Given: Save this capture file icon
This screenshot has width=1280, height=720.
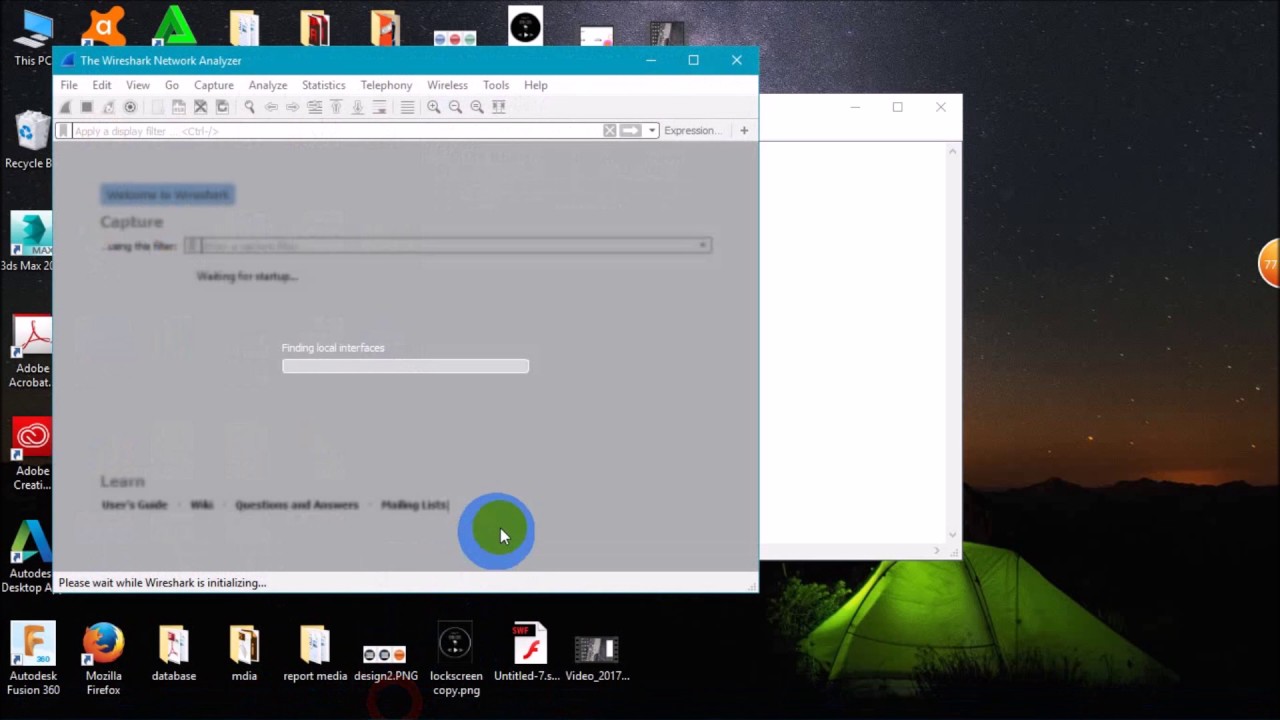Looking at the screenshot, I should point(179,107).
